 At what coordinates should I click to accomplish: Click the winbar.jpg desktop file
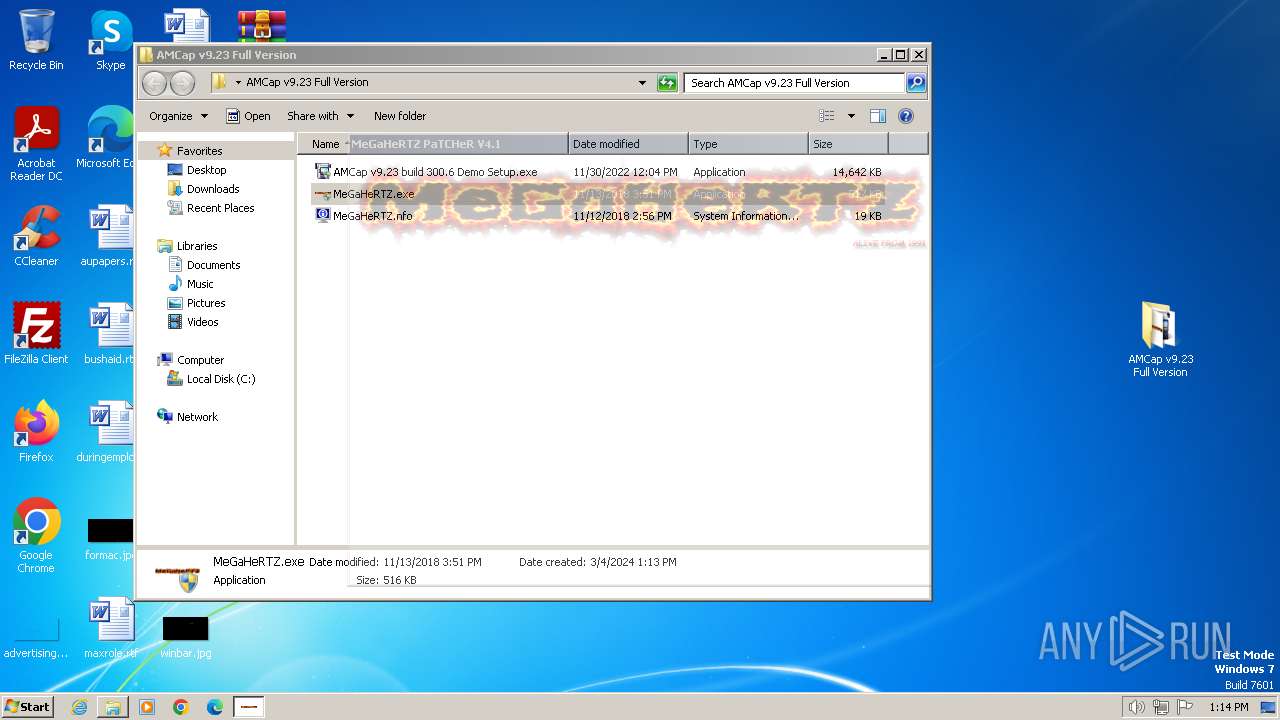pyautogui.click(x=186, y=636)
